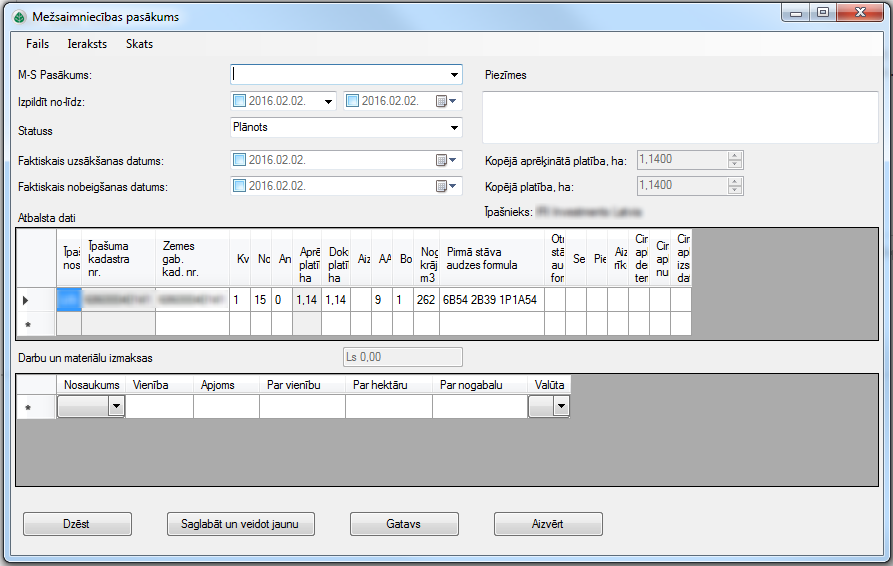Expand the Valūta combo in costs grid

click(562, 406)
